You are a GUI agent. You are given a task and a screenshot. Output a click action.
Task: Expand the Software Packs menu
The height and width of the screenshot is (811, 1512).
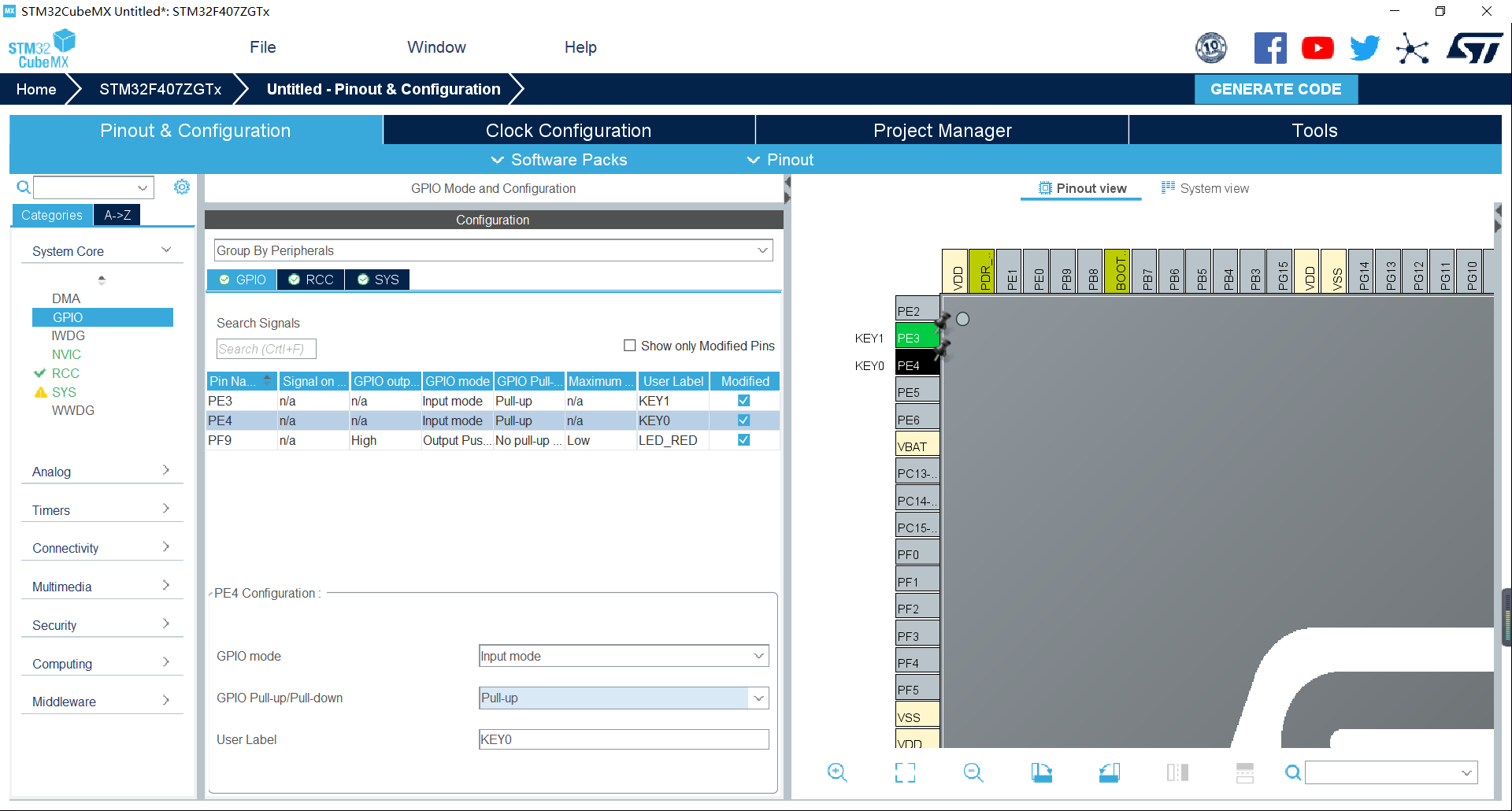coord(559,160)
